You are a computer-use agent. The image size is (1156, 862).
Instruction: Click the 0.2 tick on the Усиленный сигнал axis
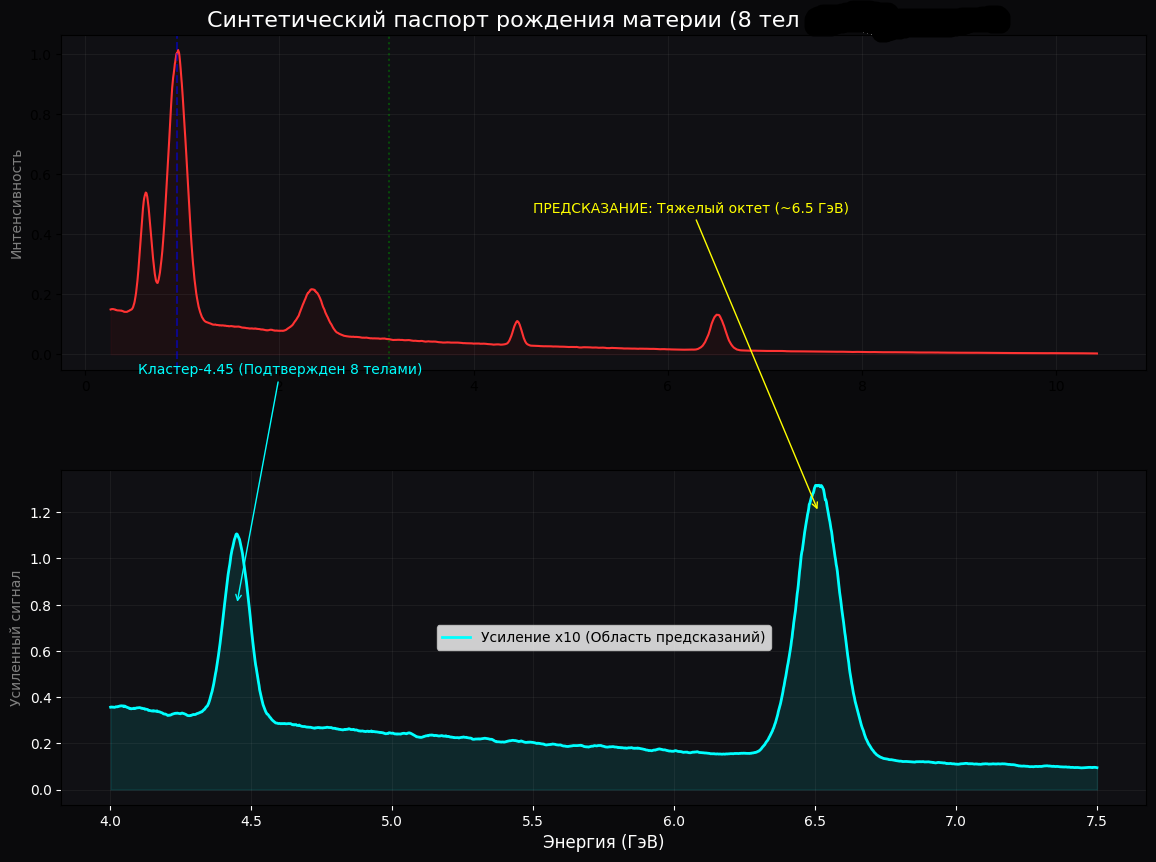(41, 744)
